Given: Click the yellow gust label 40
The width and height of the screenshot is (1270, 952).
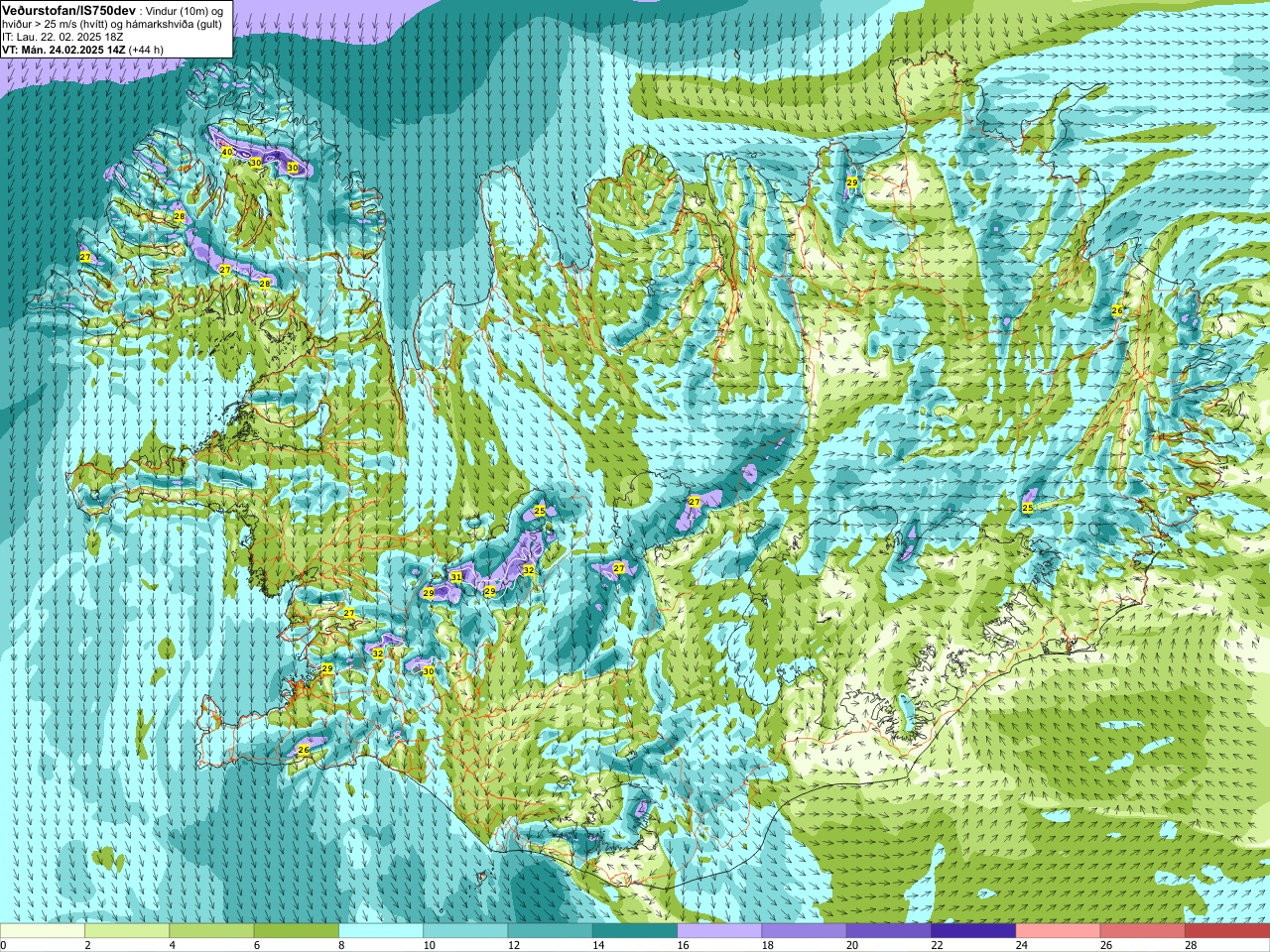Looking at the screenshot, I should click(x=227, y=152).
